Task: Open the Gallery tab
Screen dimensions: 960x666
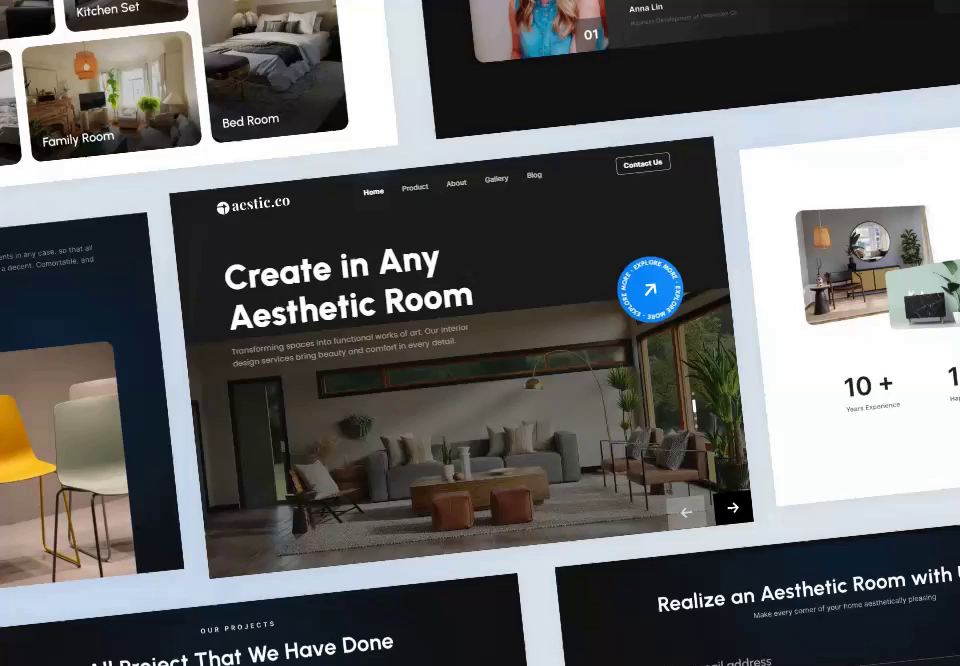Action: [496, 179]
